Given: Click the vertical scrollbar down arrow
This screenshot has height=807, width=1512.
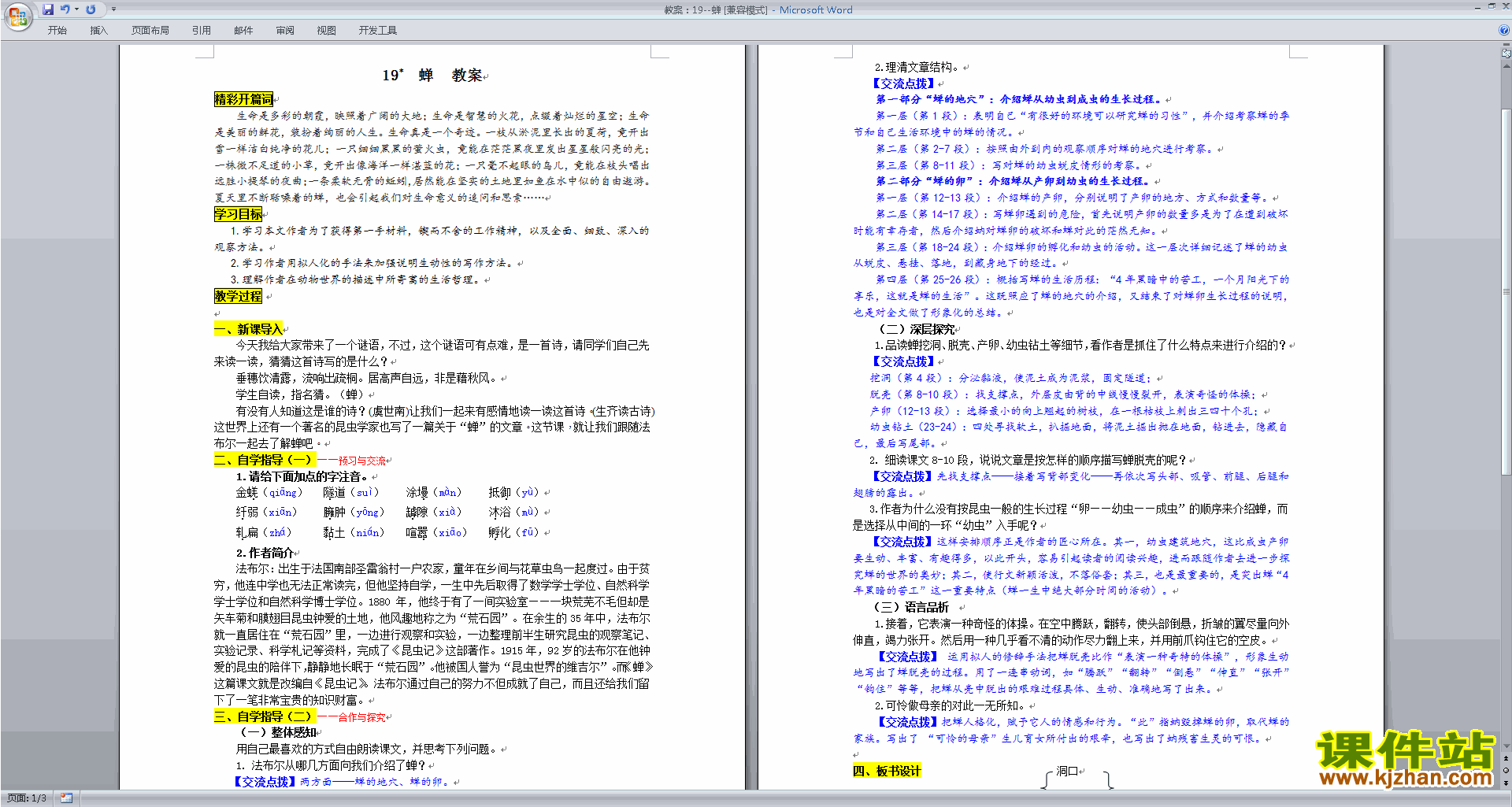Looking at the screenshot, I should pos(1506,747).
